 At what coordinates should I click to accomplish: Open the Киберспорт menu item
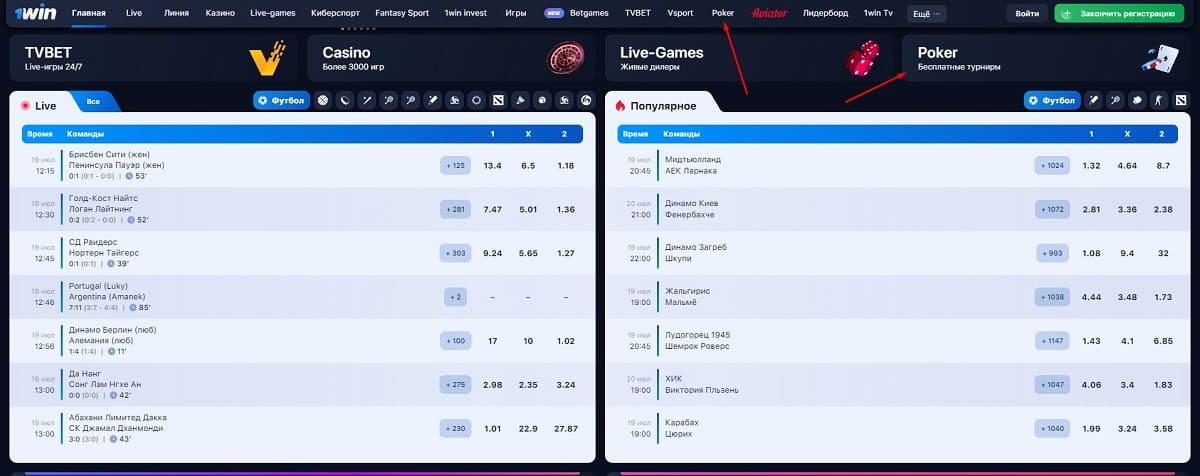pos(338,14)
